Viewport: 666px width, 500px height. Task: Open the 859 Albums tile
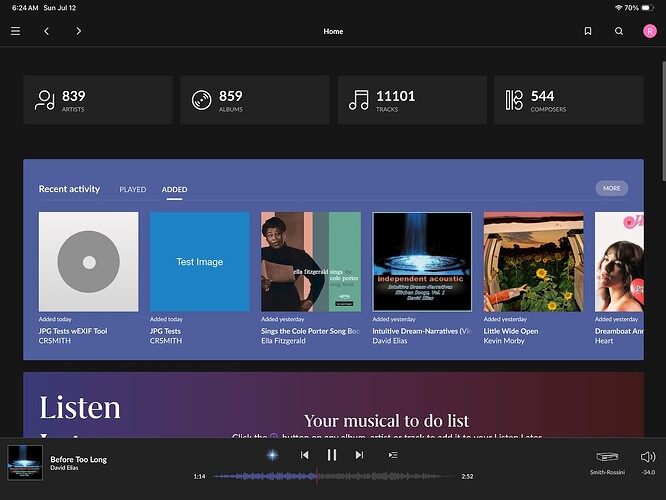pos(255,100)
